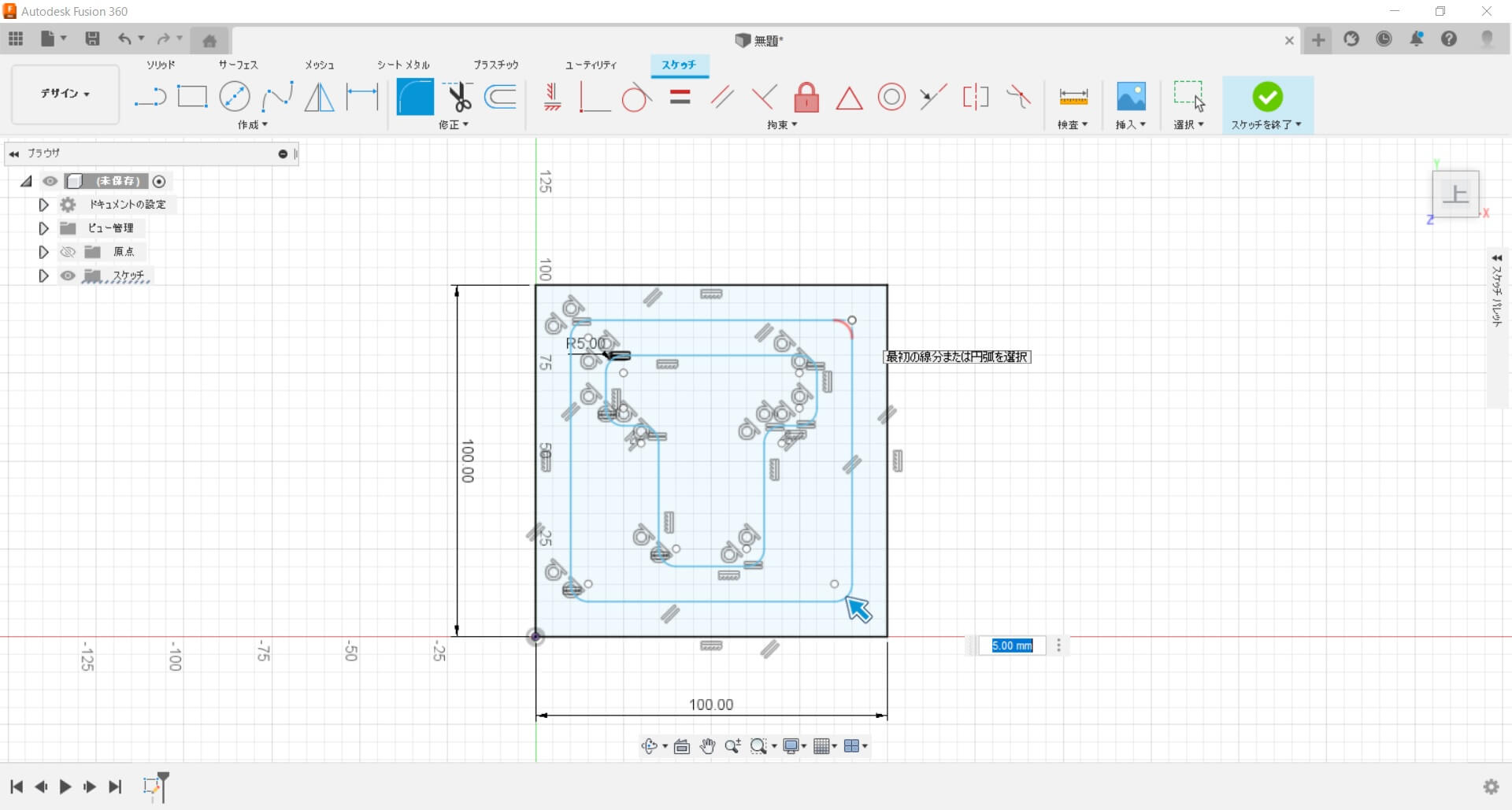The height and width of the screenshot is (810, 1512).
Task: Toggle visibility of スケッチ folder
Action: click(x=69, y=276)
